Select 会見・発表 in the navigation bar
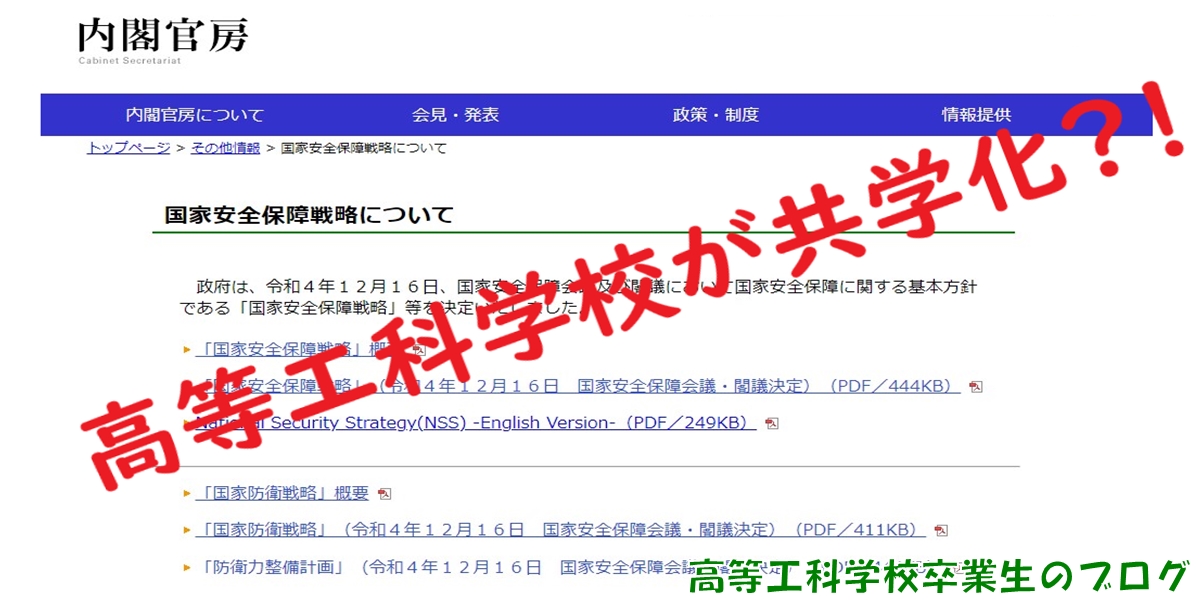 (x=455, y=115)
